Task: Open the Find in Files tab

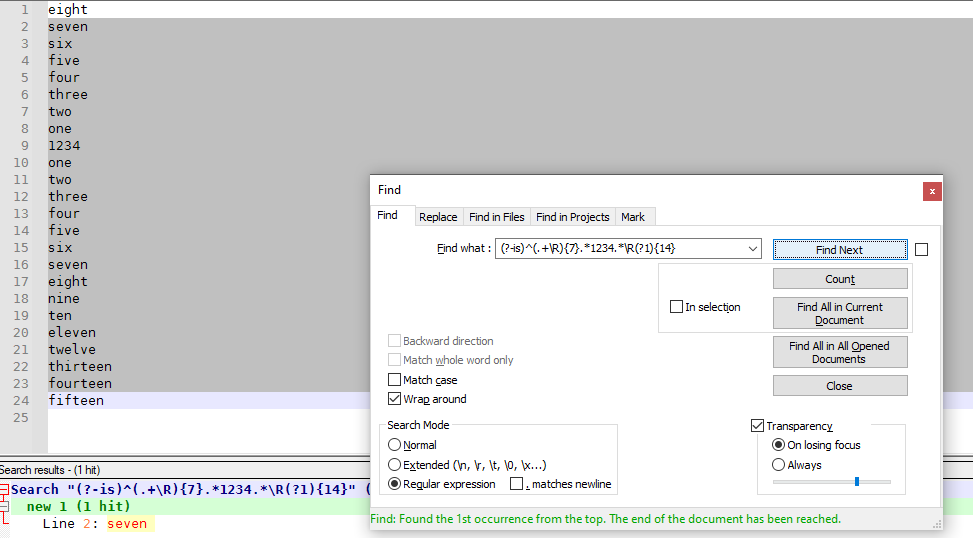Action: 496,217
